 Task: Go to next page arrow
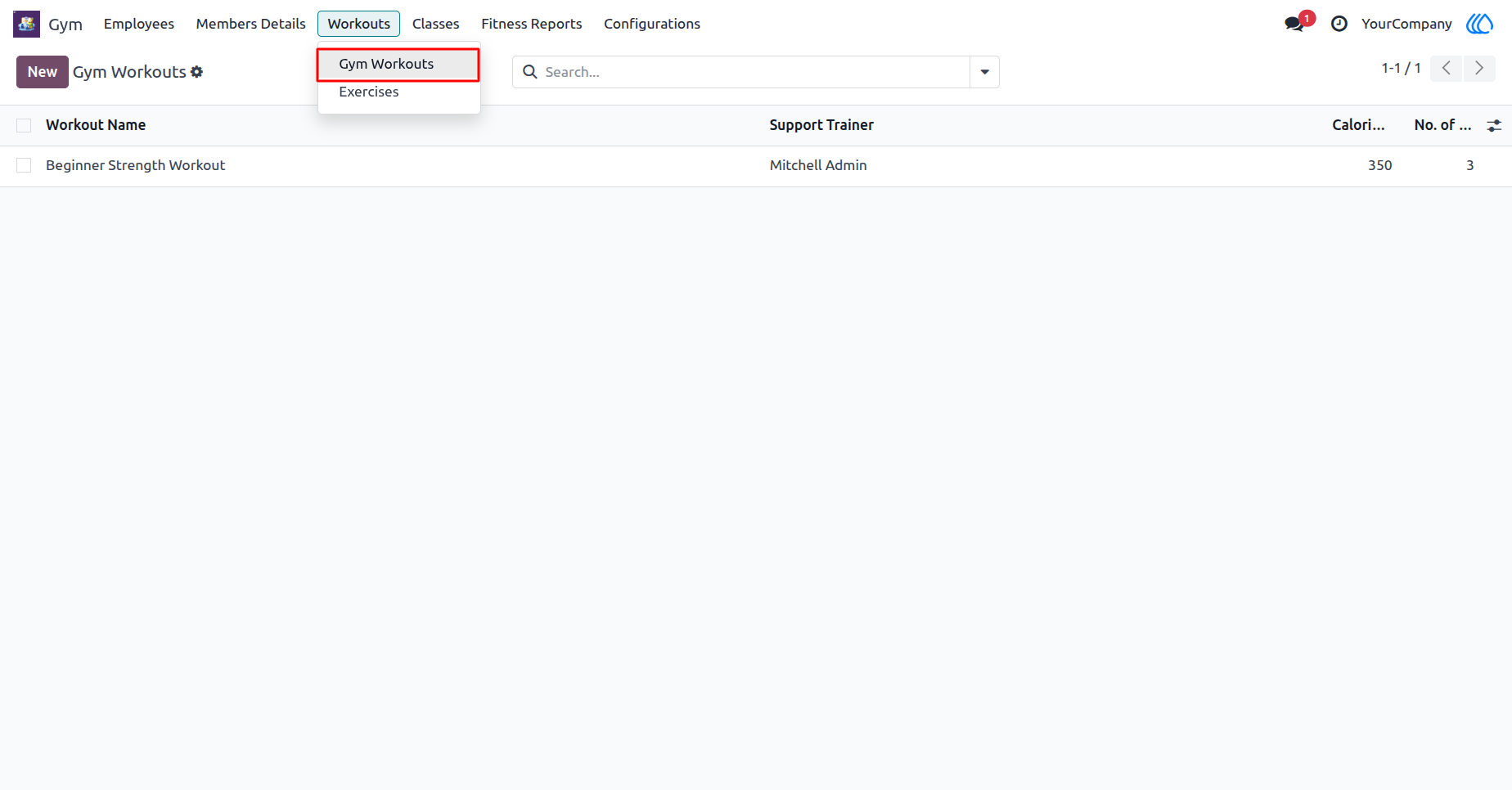click(1479, 69)
